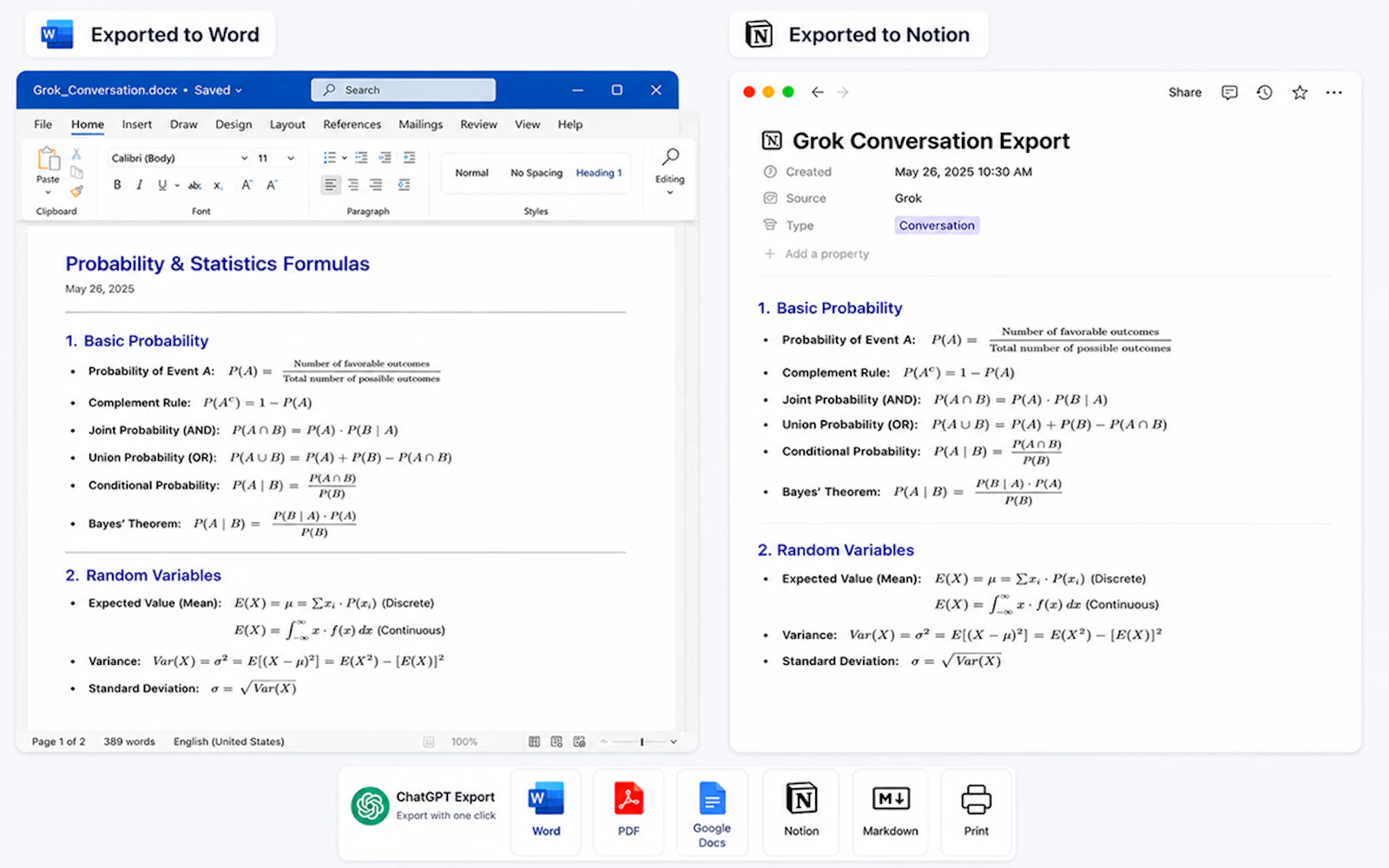
Task: Click the Notion back arrow
Action: point(817,92)
